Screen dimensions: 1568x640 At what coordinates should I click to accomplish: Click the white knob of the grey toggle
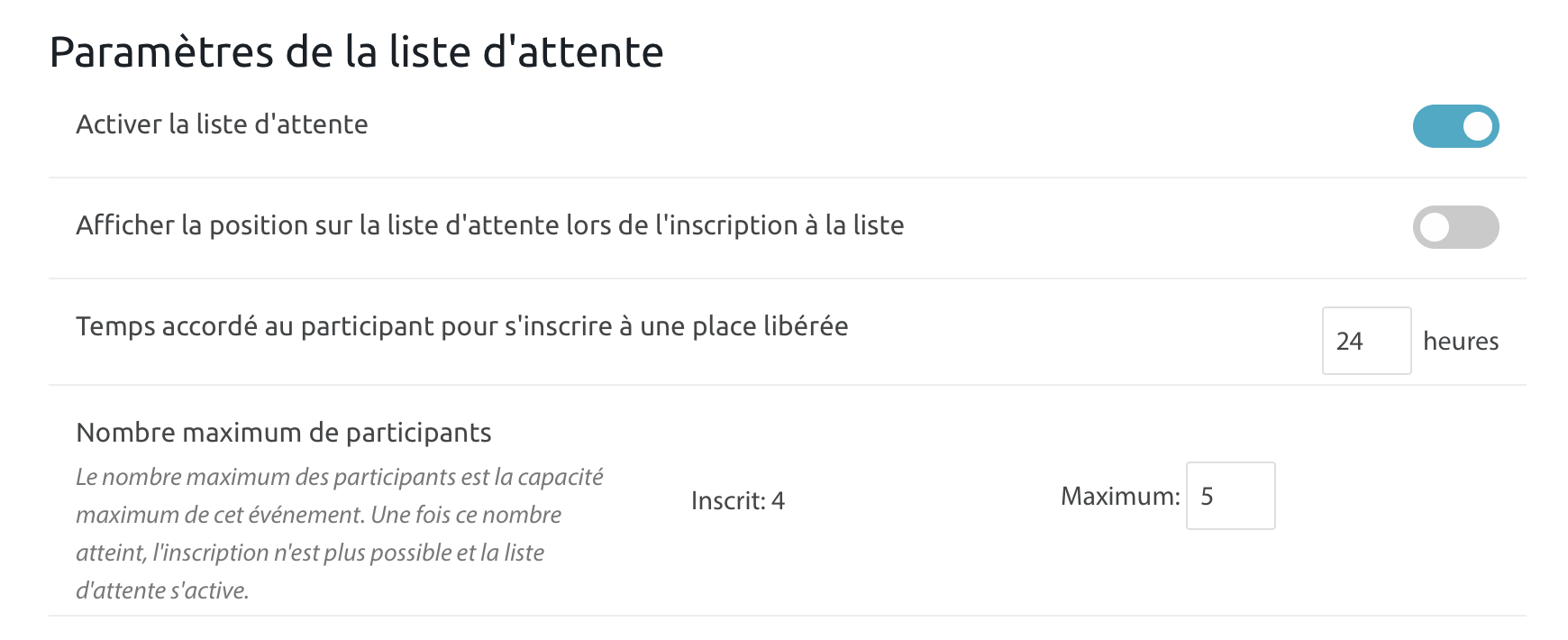[1434, 227]
